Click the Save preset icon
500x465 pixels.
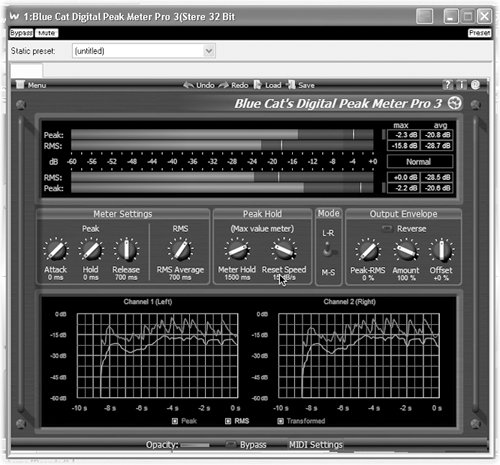(x=290, y=85)
